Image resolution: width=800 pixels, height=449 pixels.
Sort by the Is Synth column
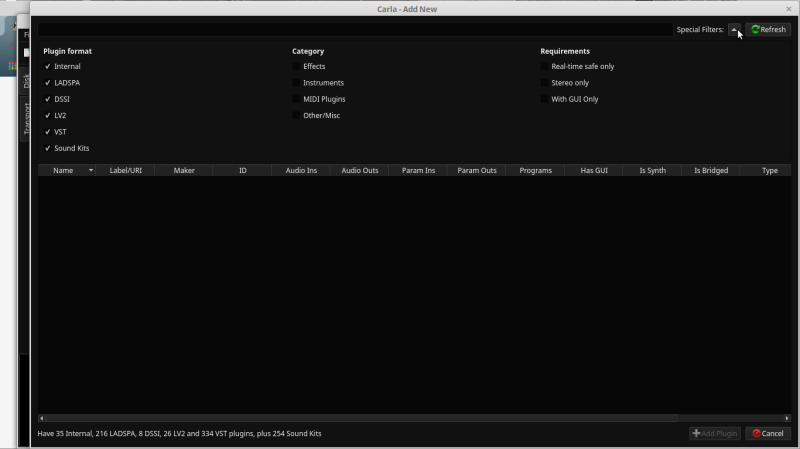point(653,170)
